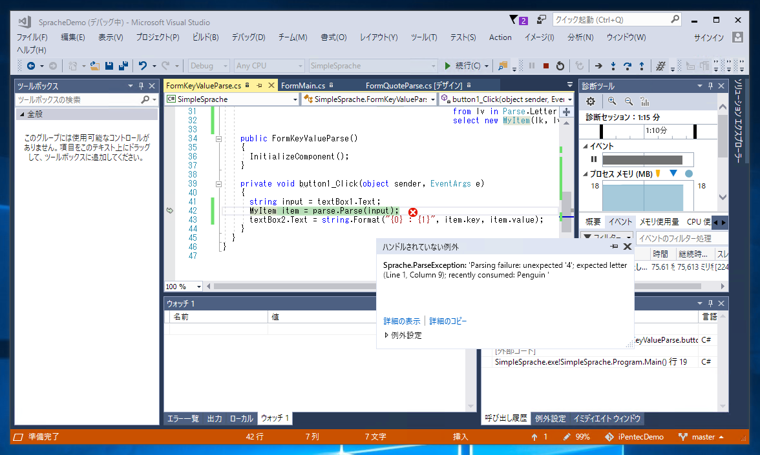Click the 詳細のコピー link
Screen dimensions: 760x455
pos(448,321)
